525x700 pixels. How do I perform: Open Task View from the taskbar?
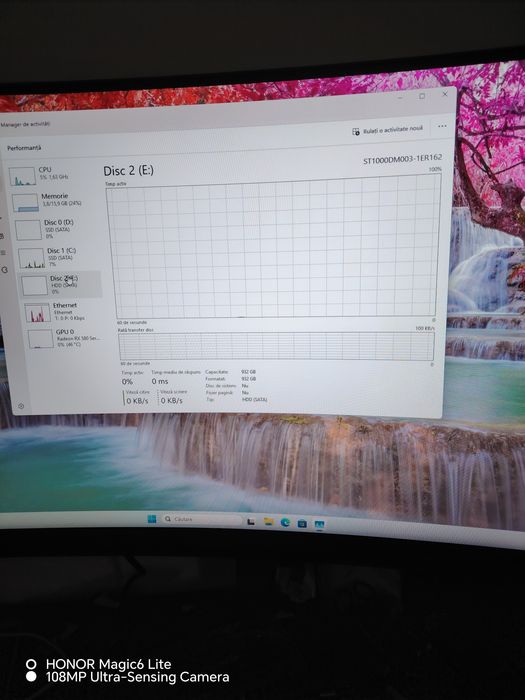[251, 521]
